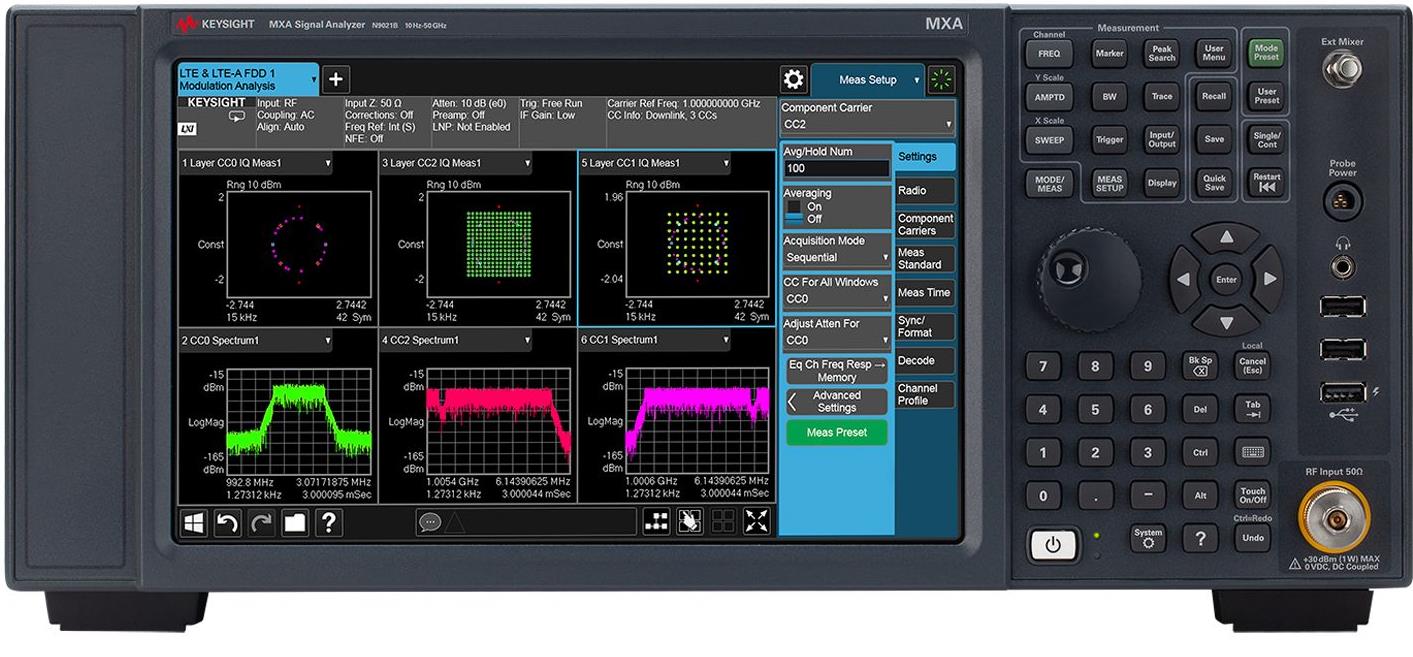This screenshot has width=1413, height=657.
Task: Add new screen with plus button
Action: [336, 80]
